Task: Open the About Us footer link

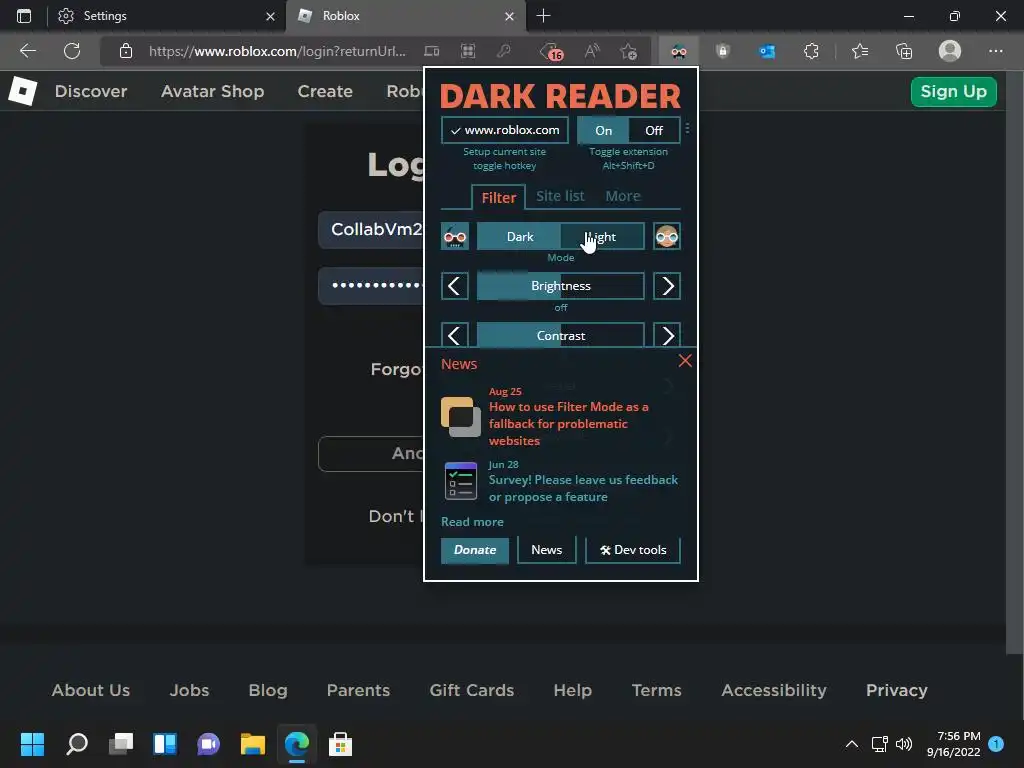Action: pos(91,690)
